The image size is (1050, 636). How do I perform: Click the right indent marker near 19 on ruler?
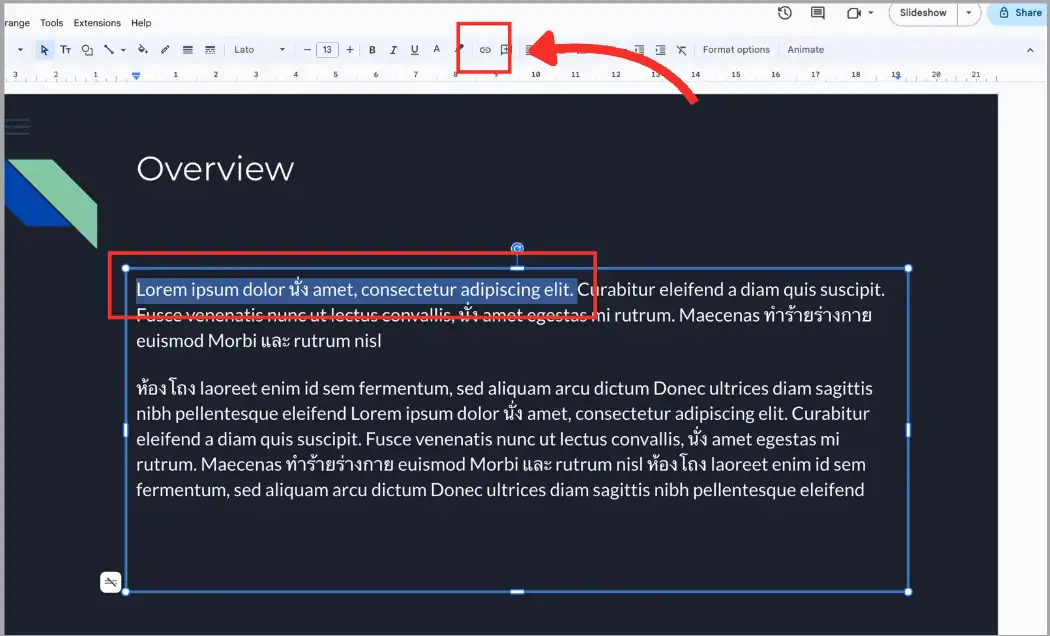click(x=896, y=76)
